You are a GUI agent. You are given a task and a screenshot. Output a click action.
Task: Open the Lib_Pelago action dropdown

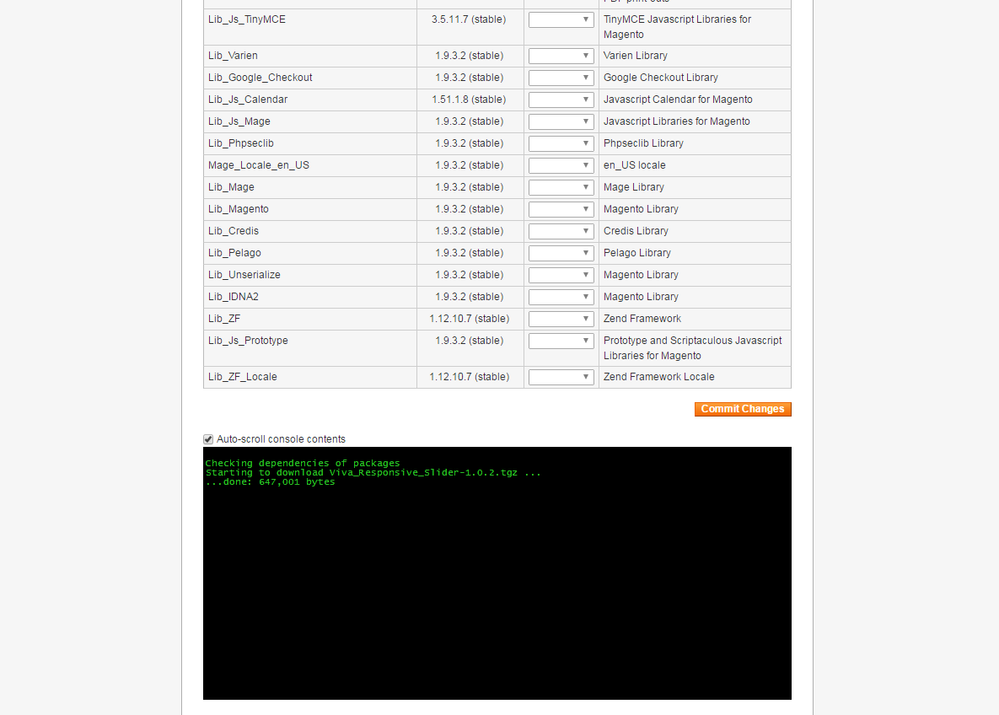click(x=561, y=254)
